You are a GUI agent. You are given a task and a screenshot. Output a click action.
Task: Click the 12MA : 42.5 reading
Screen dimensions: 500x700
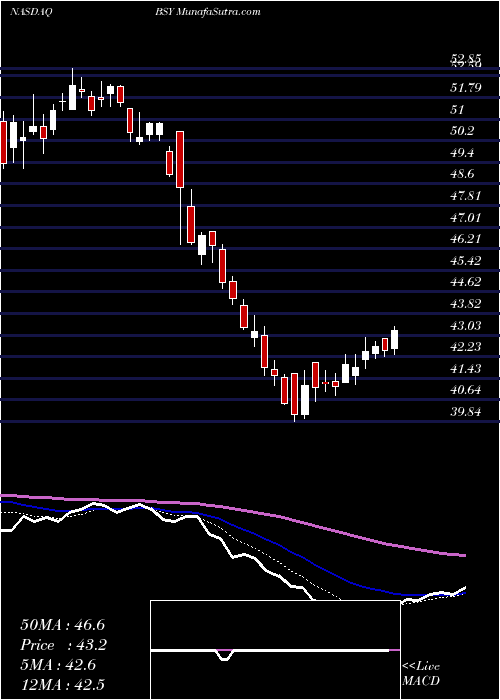62,684
